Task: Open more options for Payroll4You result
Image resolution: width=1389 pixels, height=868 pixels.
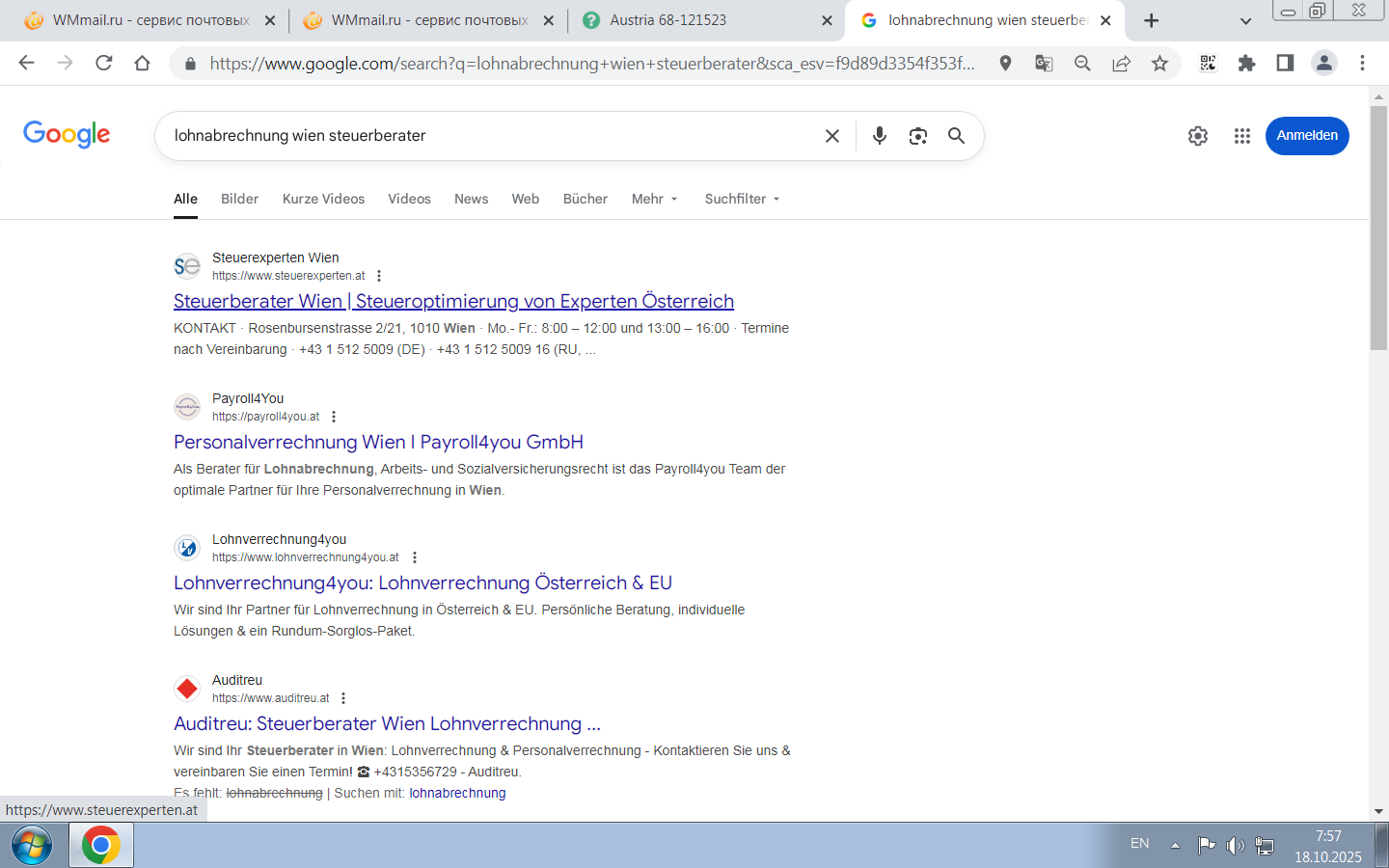Action: 334,417
